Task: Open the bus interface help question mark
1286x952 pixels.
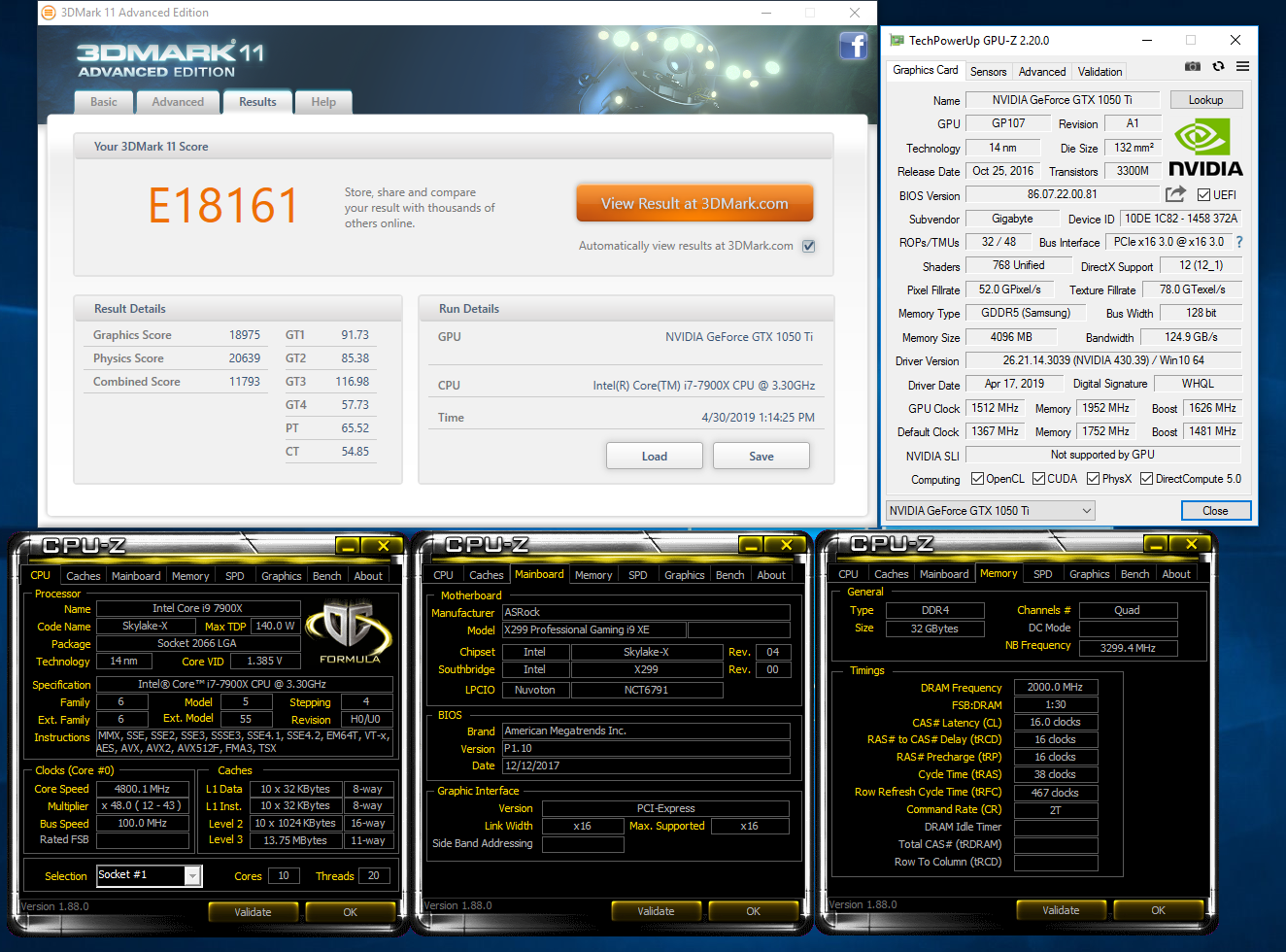Action: tap(1239, 242)
